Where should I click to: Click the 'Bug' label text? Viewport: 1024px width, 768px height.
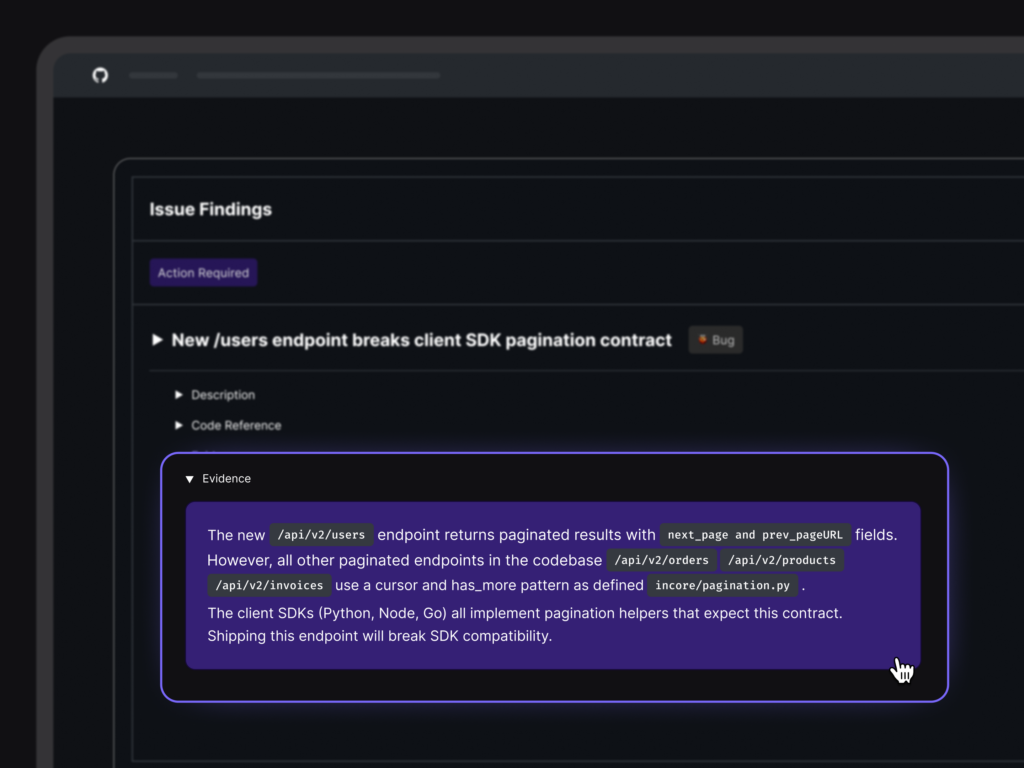pyautogui.click(x=724, y=340)
